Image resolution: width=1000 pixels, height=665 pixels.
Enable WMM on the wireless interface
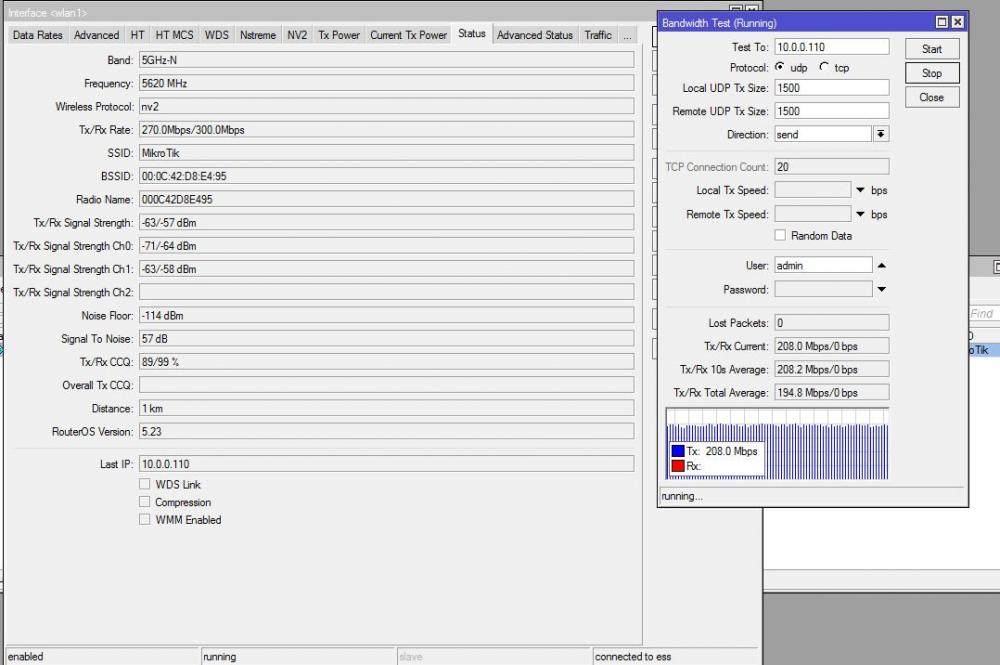click(x=145, y=520)
